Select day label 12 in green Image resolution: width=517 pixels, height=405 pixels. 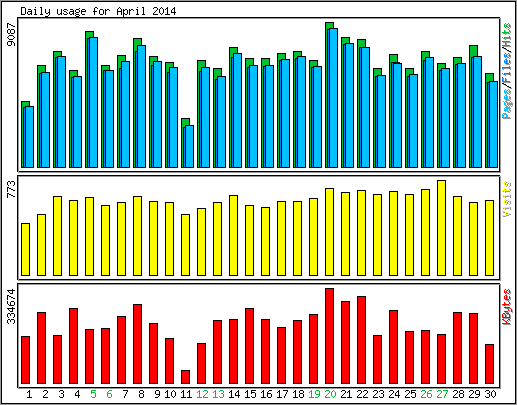coord(202,394)
